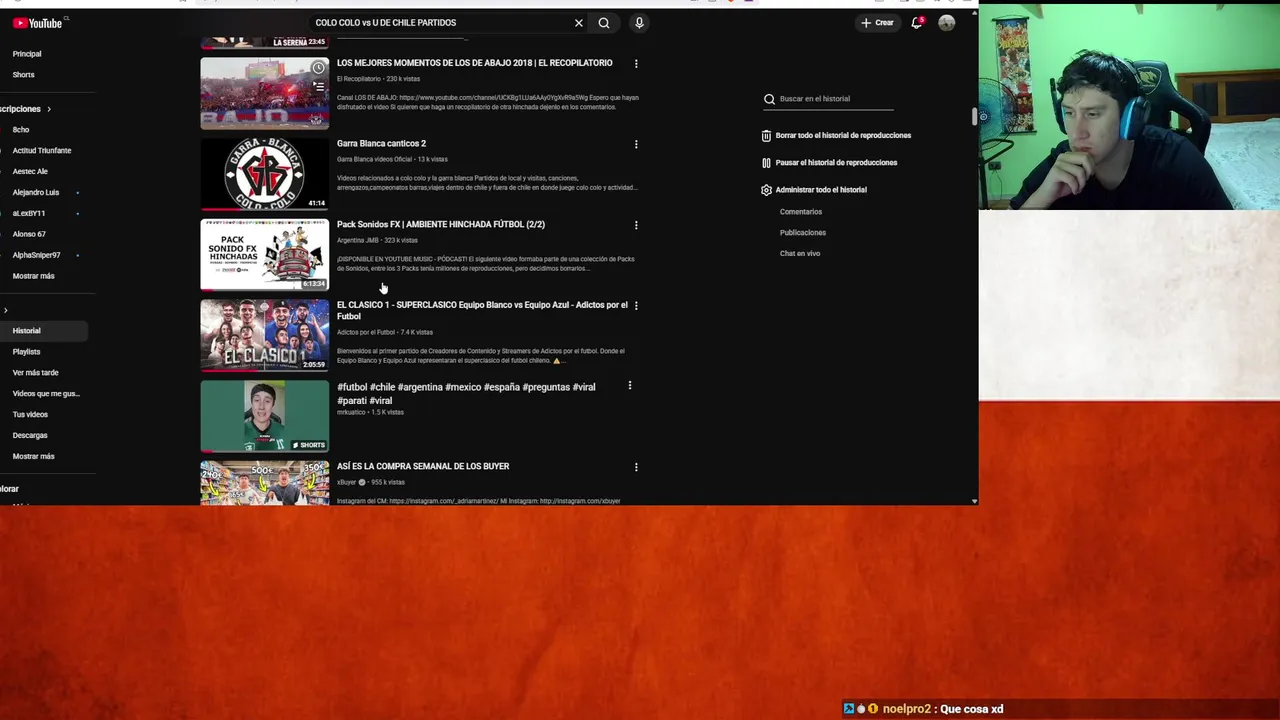Expand the section chevron above Historial
Image resolution: width=1280 pixels, height=720 pixels.
[5, 311]
